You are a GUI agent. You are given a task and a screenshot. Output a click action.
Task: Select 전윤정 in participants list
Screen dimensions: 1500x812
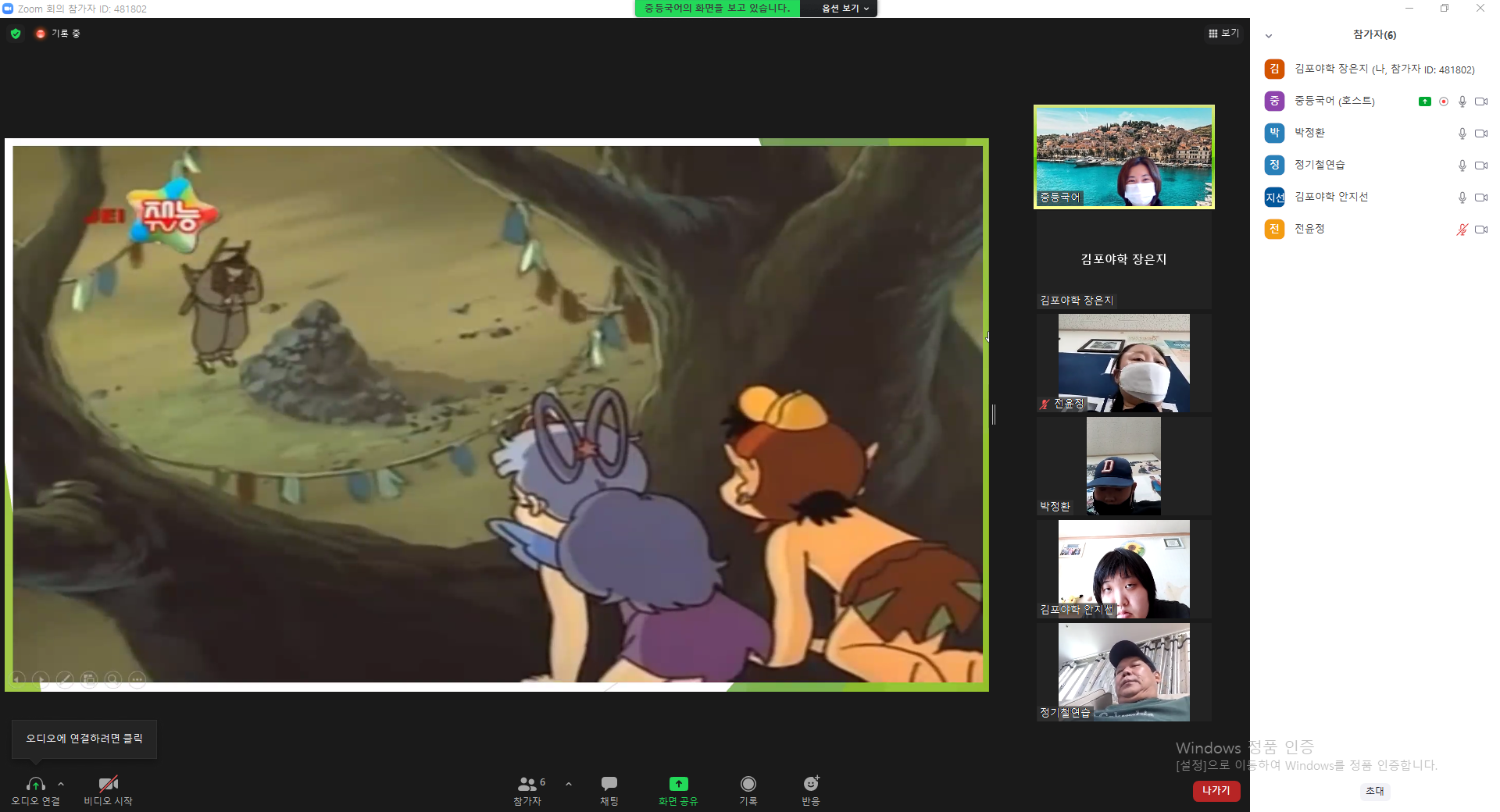pos(1375,230)
